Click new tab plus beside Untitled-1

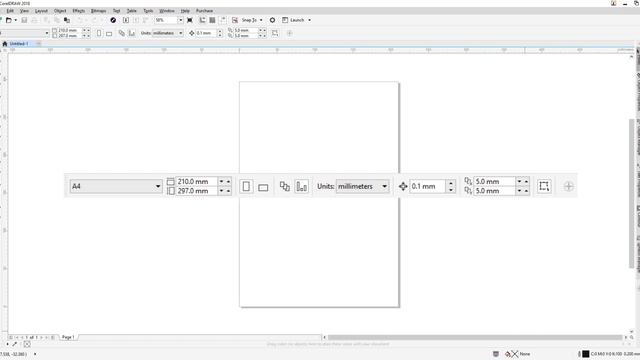(x=38, y=44)
